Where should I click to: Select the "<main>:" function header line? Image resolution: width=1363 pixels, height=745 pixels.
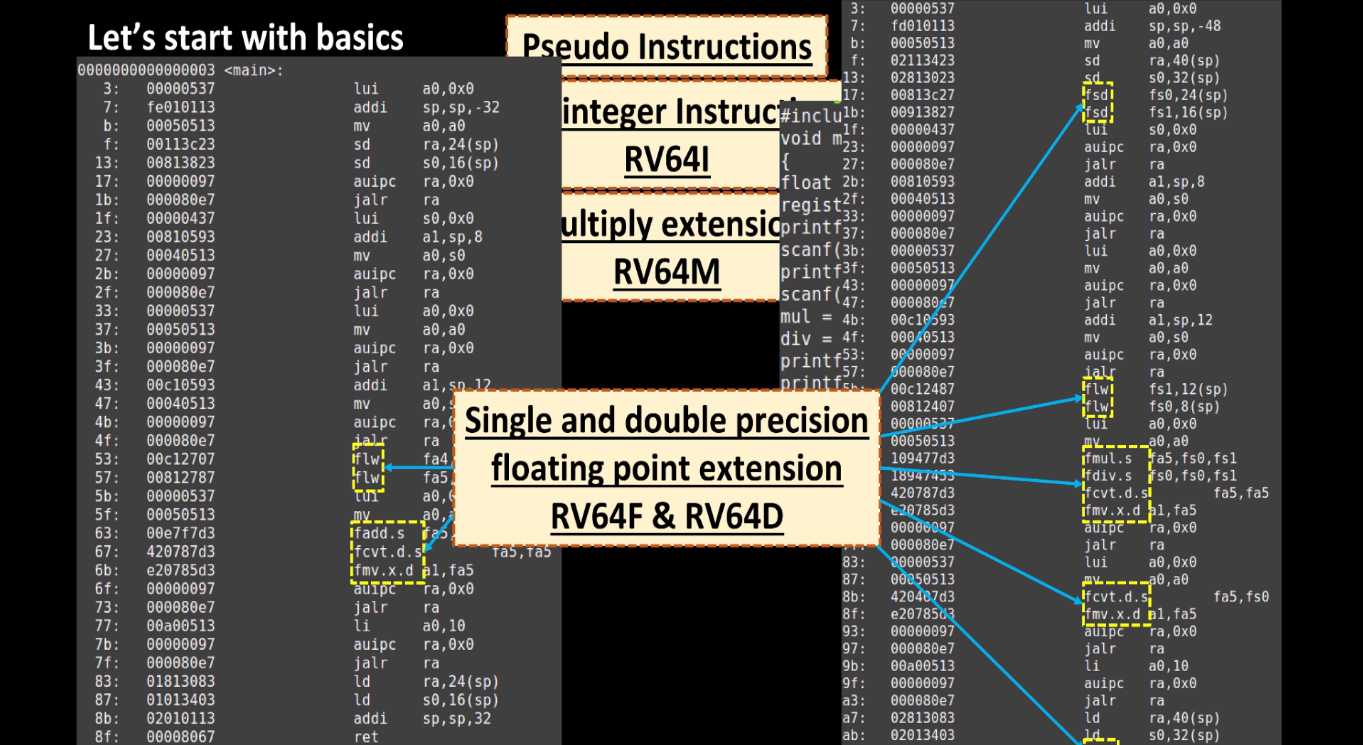click(180, 71)
